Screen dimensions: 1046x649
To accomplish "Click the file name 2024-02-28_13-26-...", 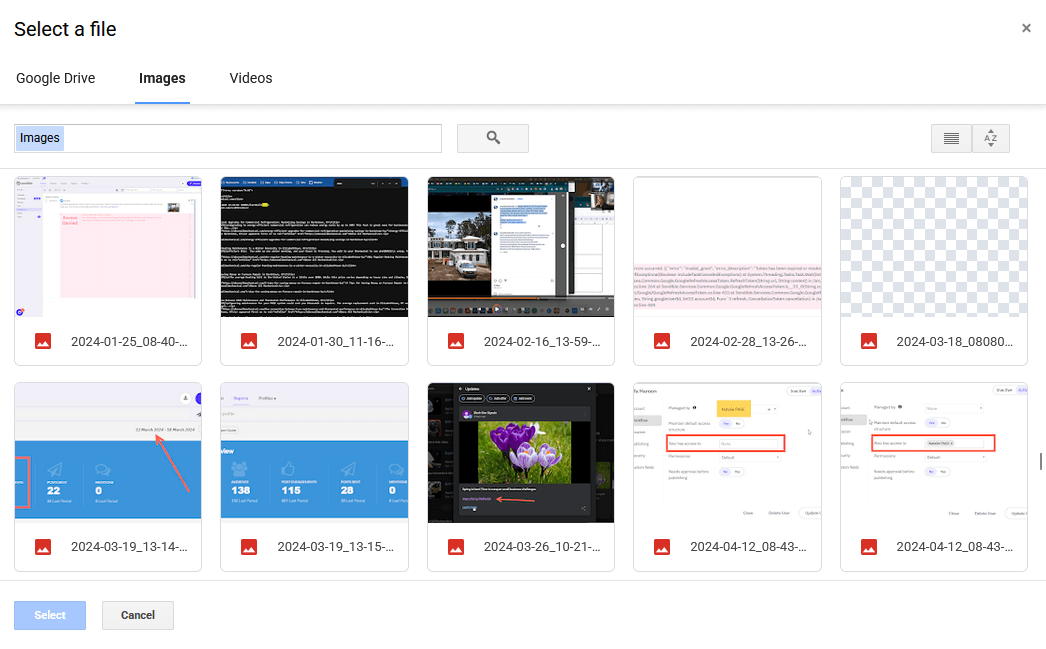I will coord(748,342).
